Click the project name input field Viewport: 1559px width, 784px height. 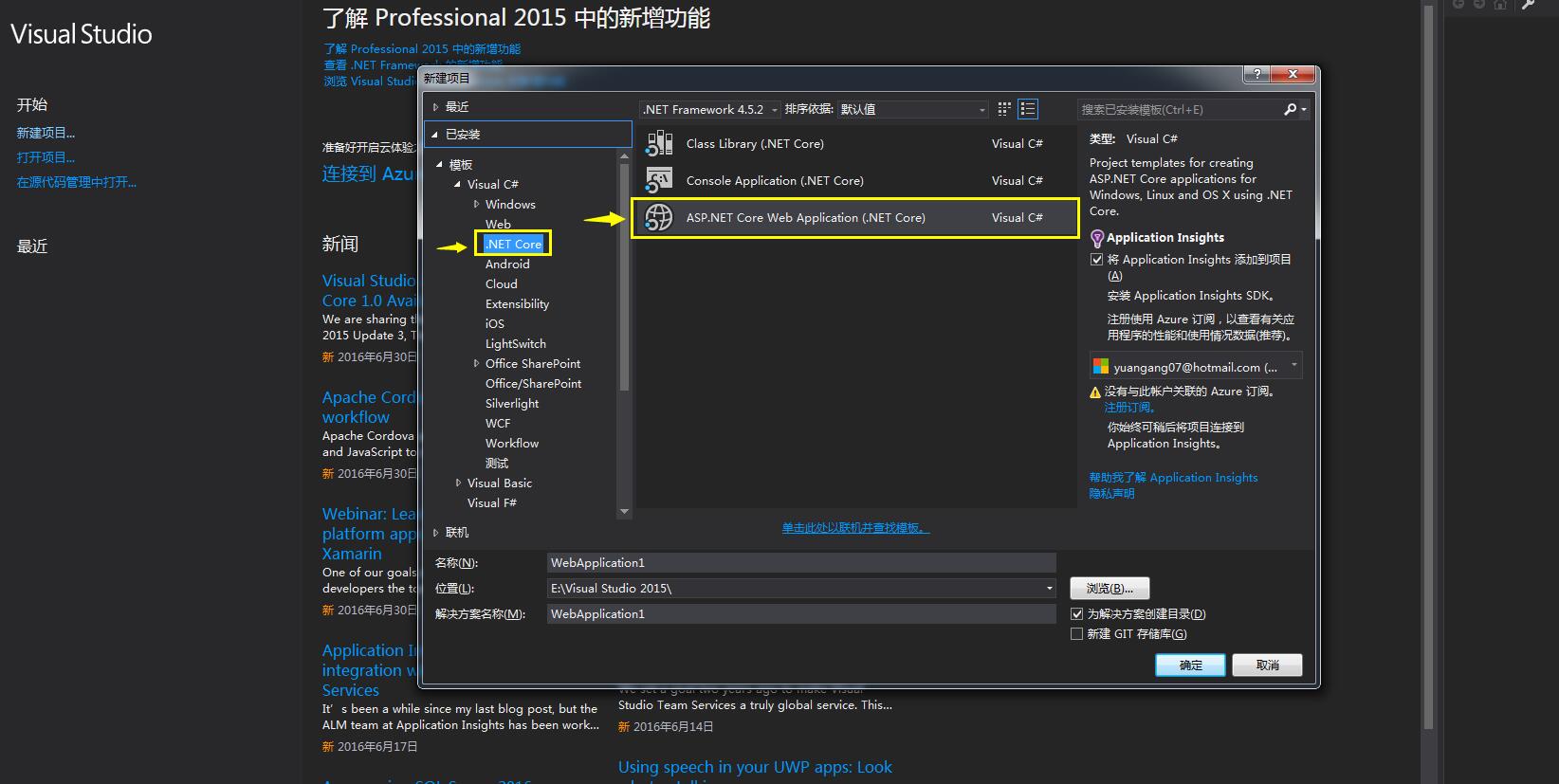point(800,563)
